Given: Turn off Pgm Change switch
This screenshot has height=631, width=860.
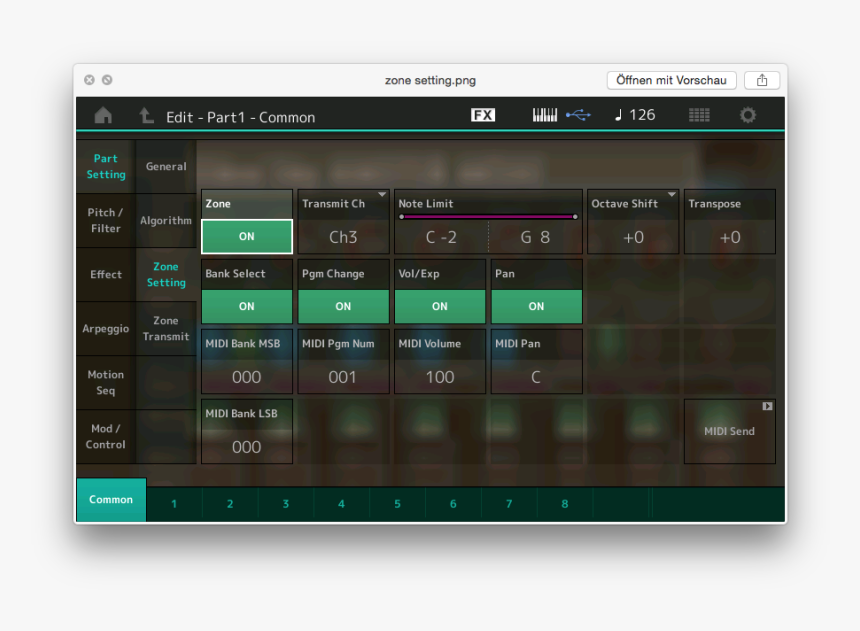Looking at the screenshot, I should point(343,306).
